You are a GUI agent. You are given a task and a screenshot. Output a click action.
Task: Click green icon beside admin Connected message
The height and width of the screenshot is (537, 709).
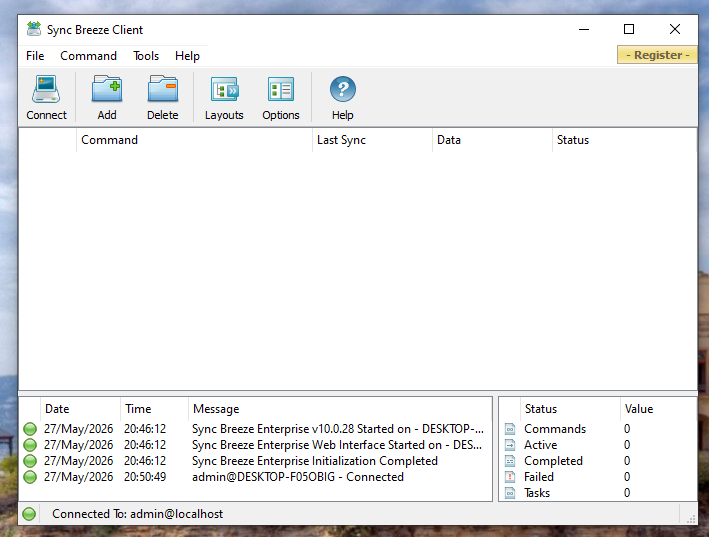30,477
